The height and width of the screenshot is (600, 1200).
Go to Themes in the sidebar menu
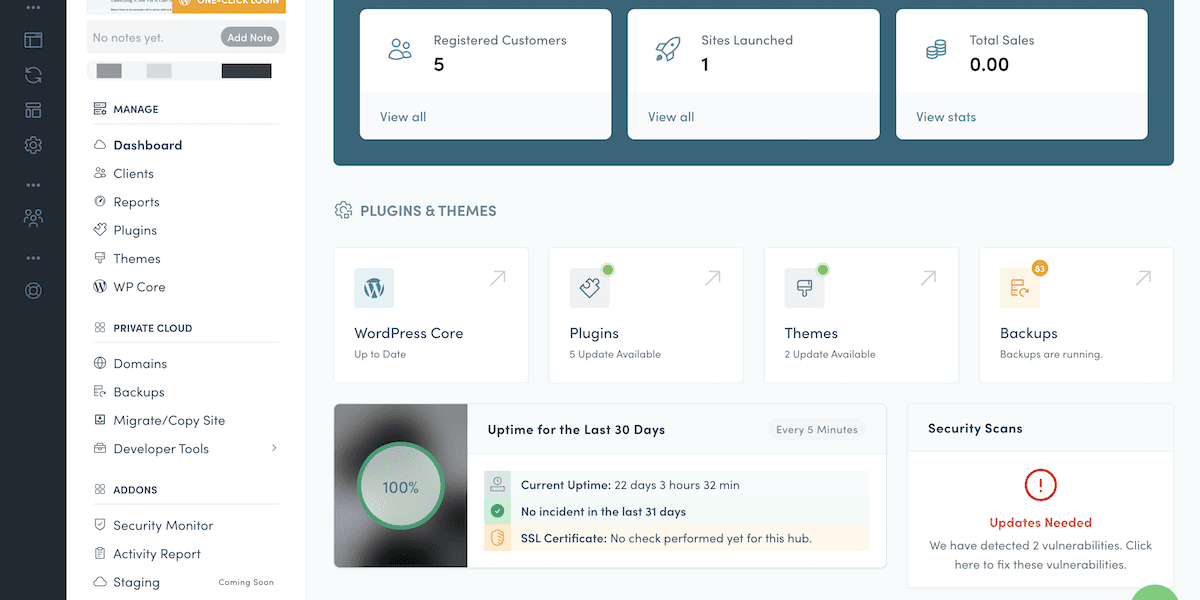137,258
